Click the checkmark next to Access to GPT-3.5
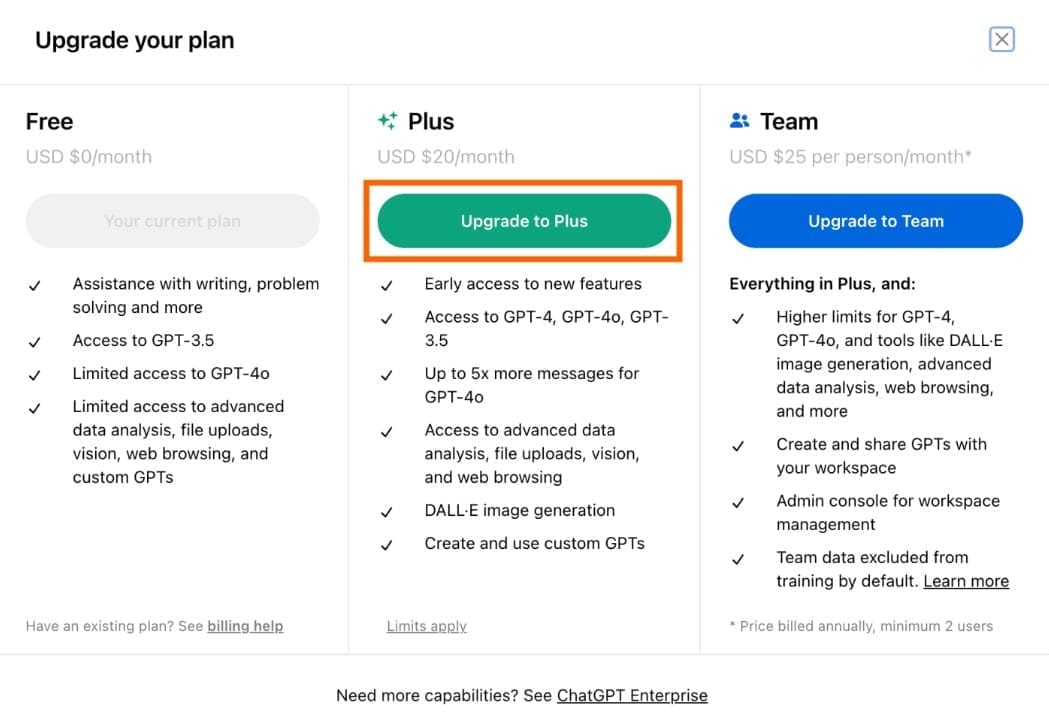This screenshot has width=1049, height=724. coord(35,341)
